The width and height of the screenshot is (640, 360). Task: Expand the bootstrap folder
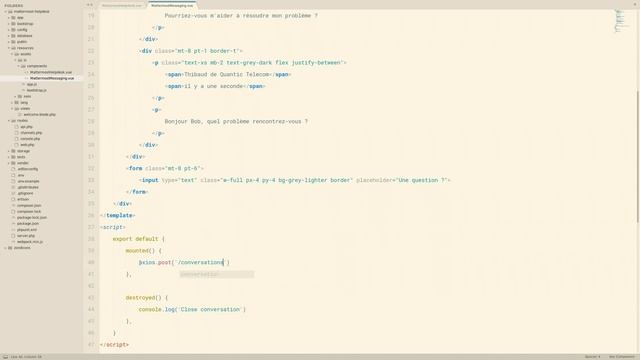point(9,24)
